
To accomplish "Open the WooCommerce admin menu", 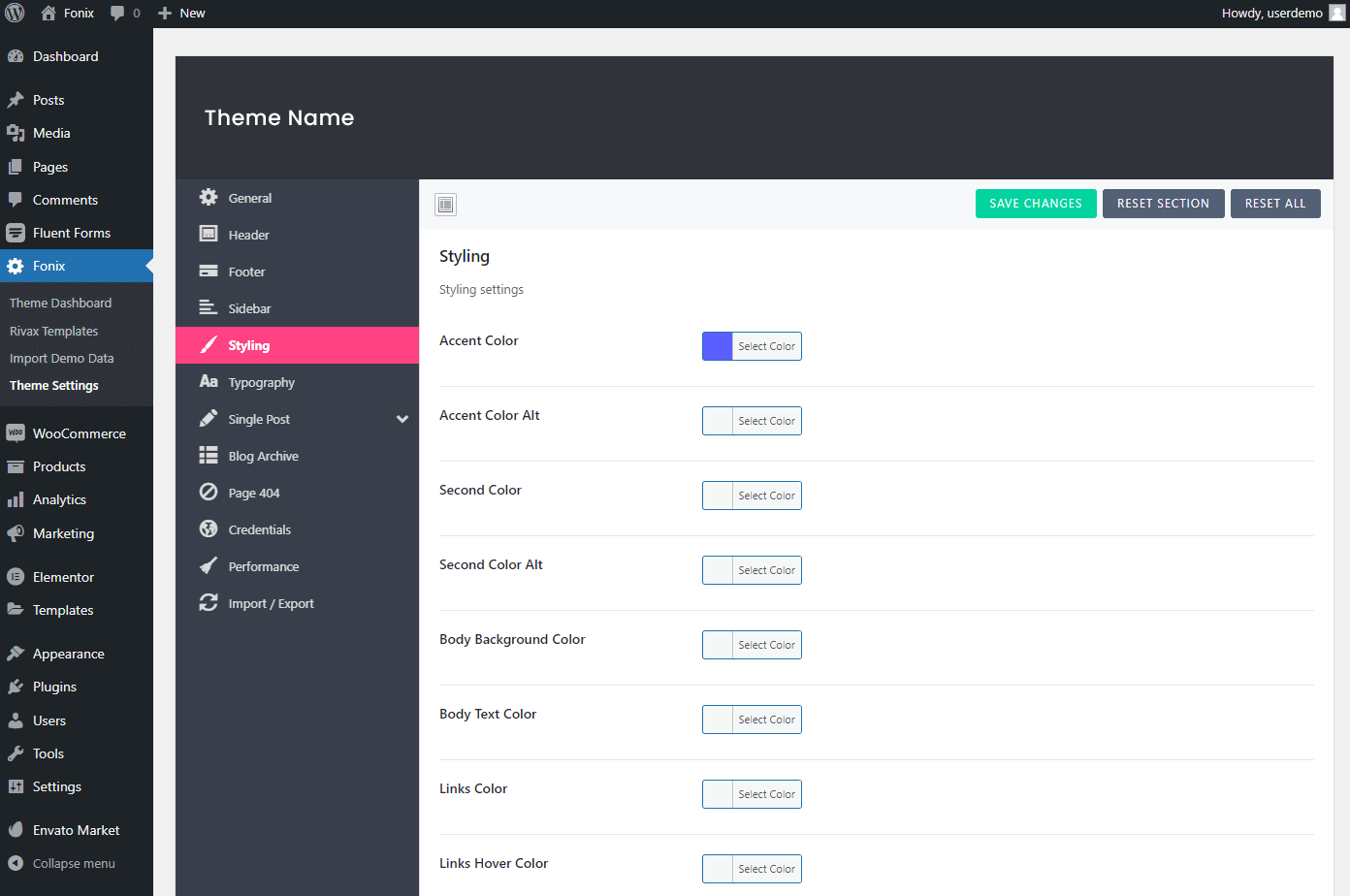I will point(79,433).
